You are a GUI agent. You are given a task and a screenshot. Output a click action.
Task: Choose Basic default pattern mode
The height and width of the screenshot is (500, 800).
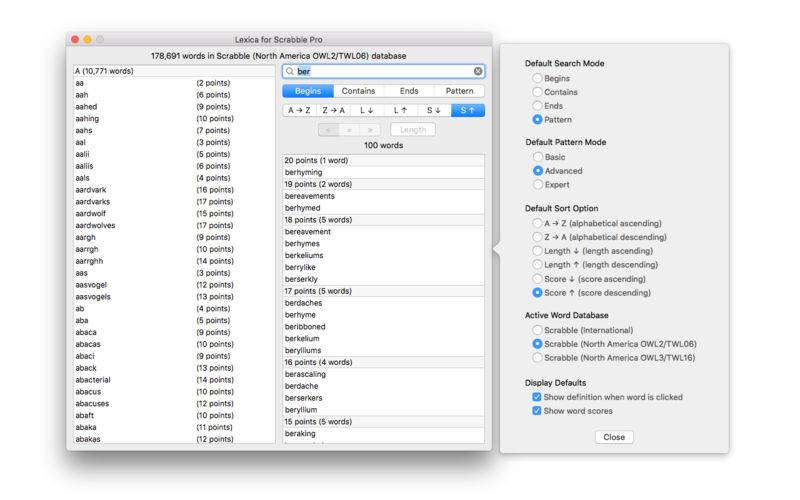pos(538,157)
